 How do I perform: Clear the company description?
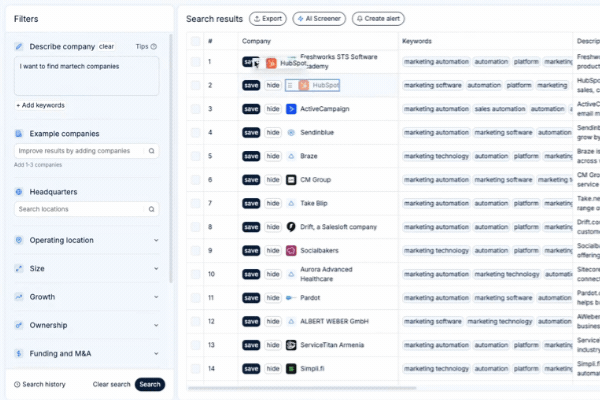pyautogui.click(x=106, y=47)
